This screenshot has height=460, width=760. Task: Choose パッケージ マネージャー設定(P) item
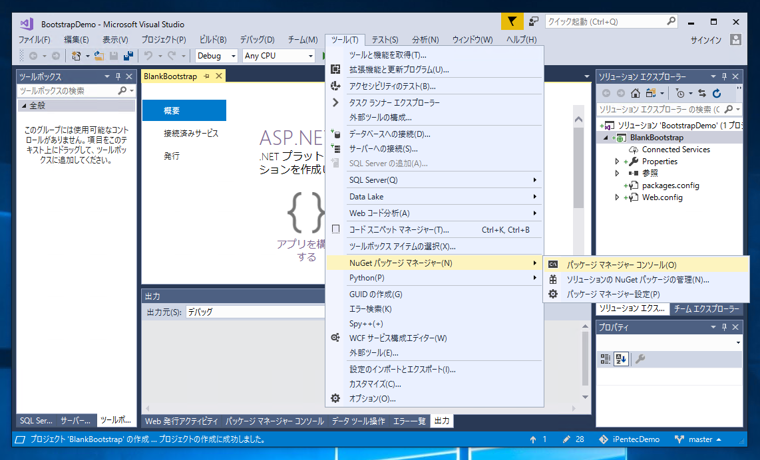tap(646, 294)
